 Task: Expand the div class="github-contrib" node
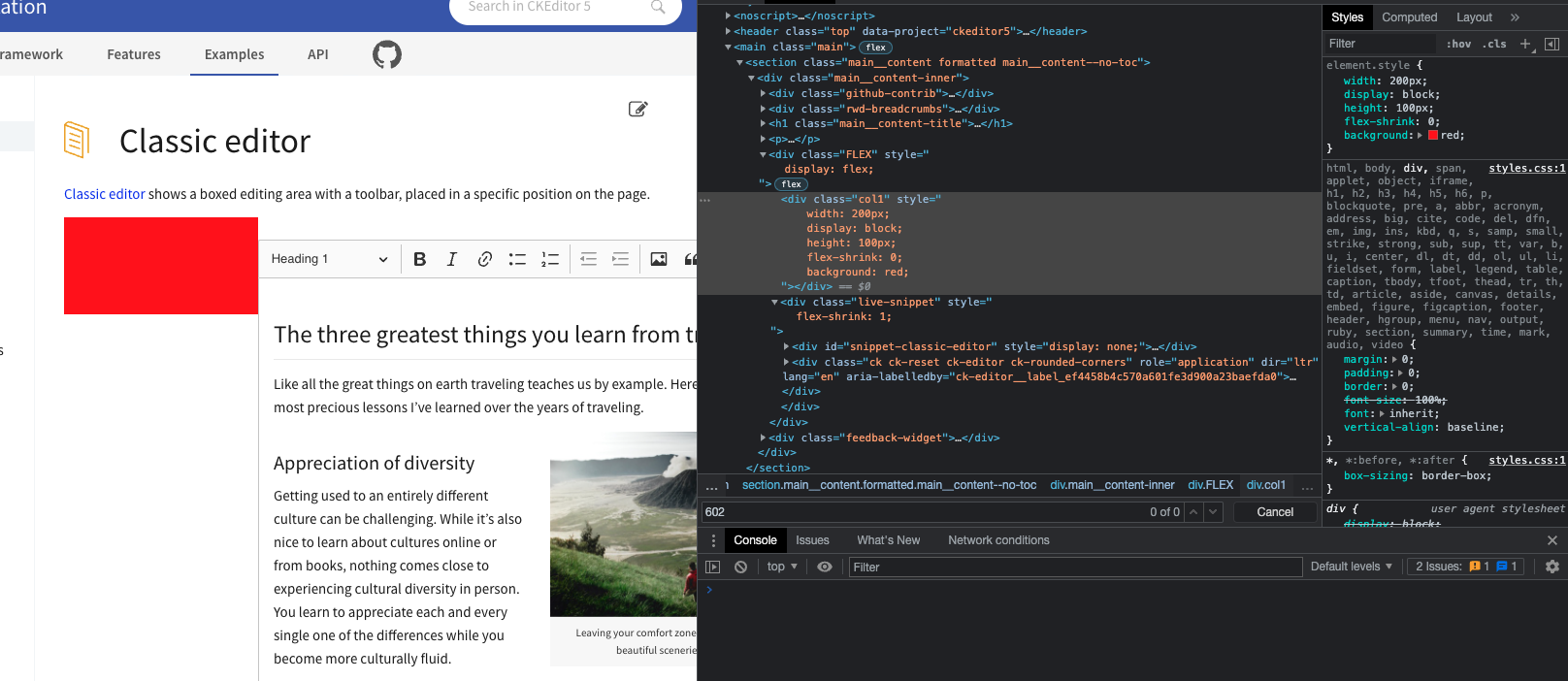pyautogui.click(x=764, y=93)
